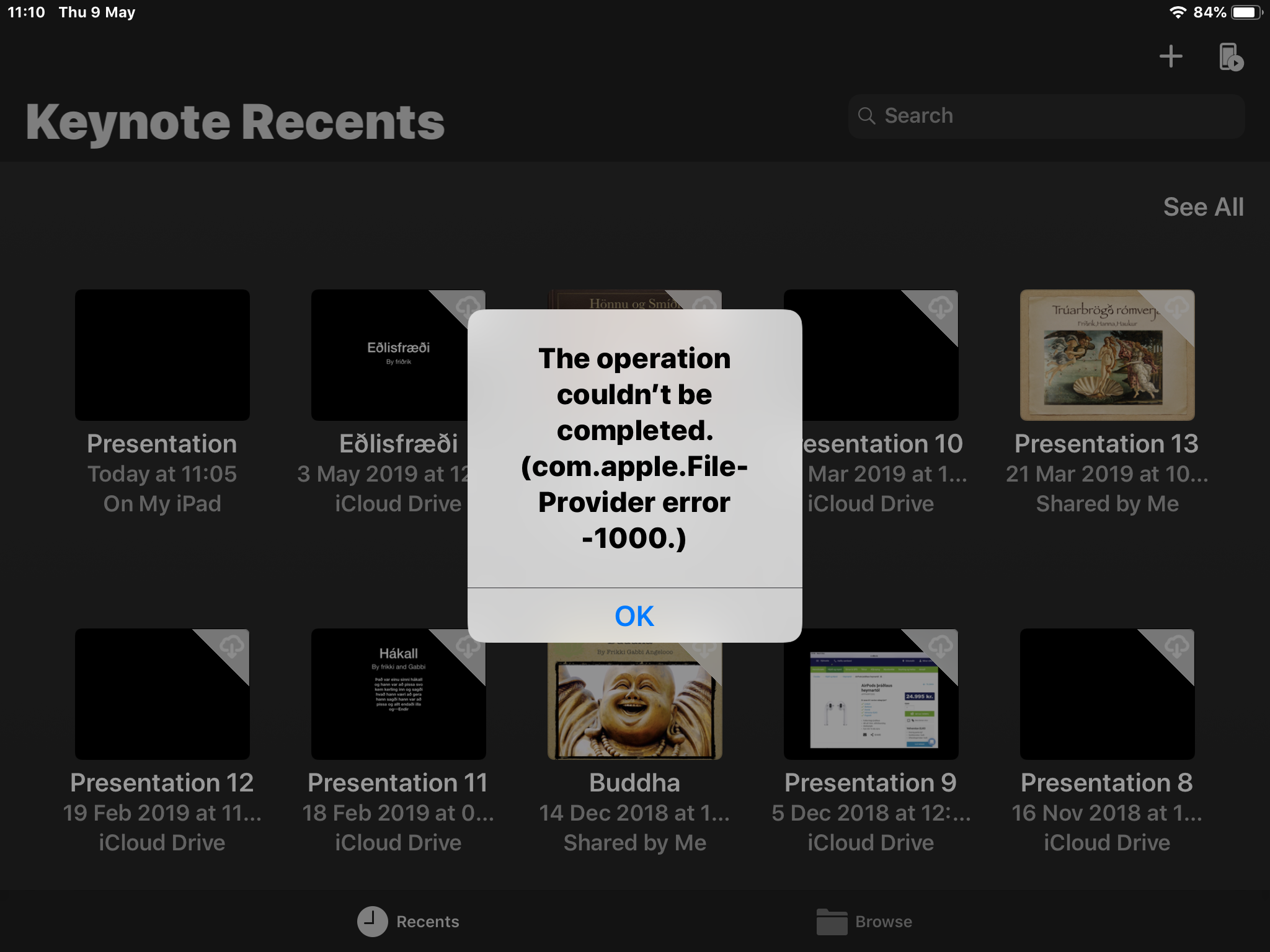Open the Presentation thumbnail from today
The width and height of the screenshot is (1270, 952).
coord(162,355)
